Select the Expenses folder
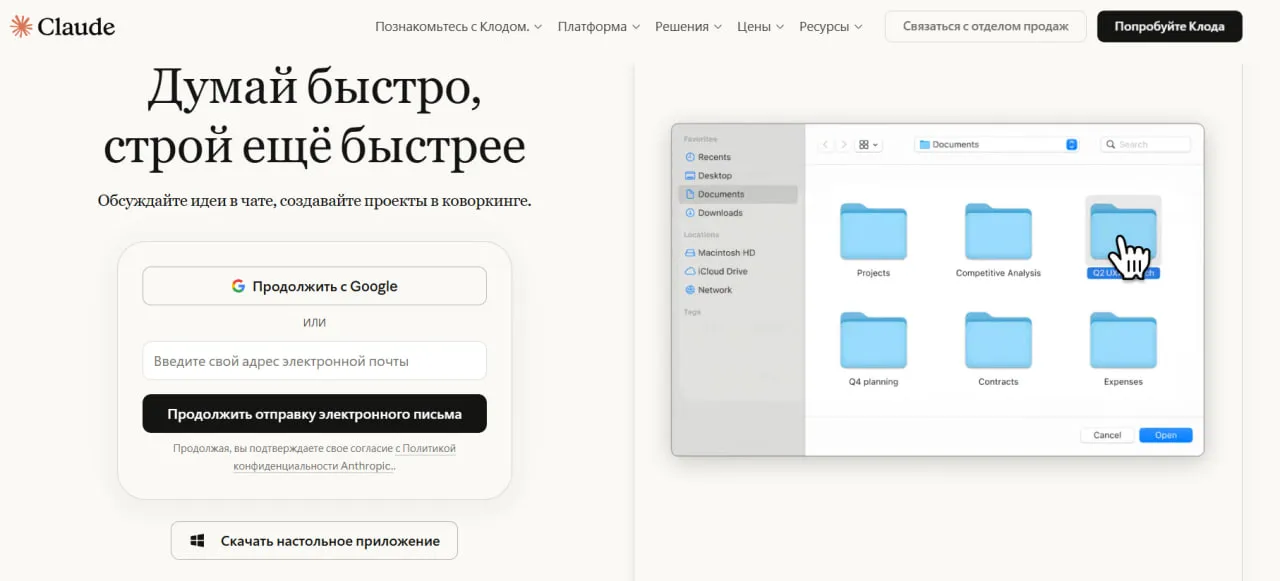1280x581 pixels. pyautogui.click(x=1123, y=349)
